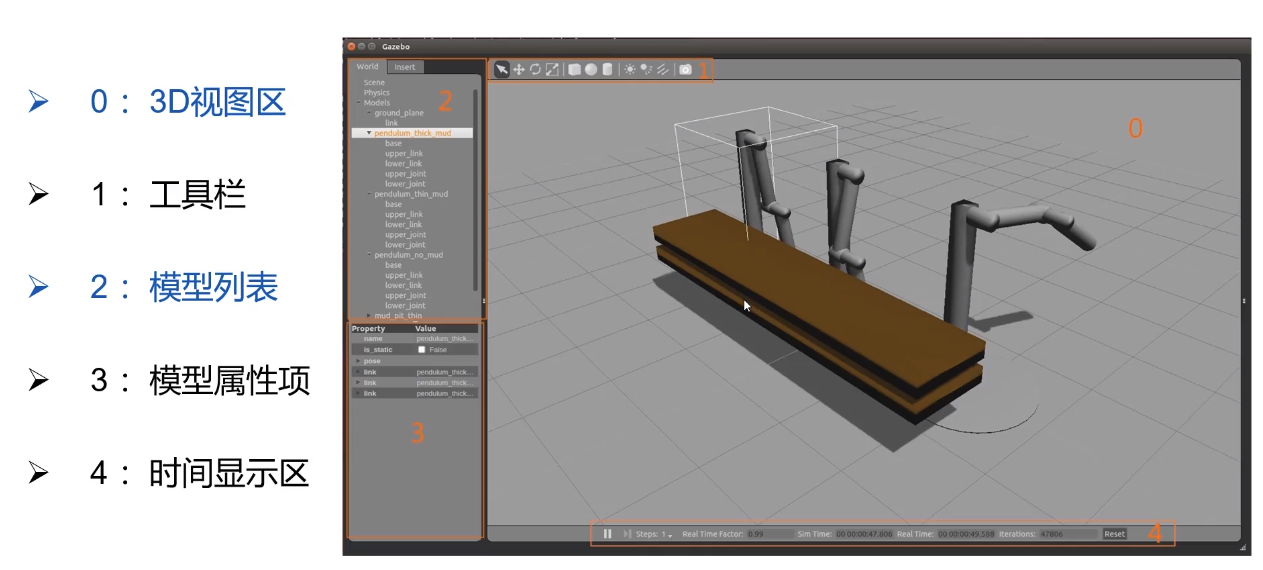Collapse the pendulum_thin_mud node arrow
Image resolution: width=1263 pixels, height=570 pixels.
coord(368,194)
